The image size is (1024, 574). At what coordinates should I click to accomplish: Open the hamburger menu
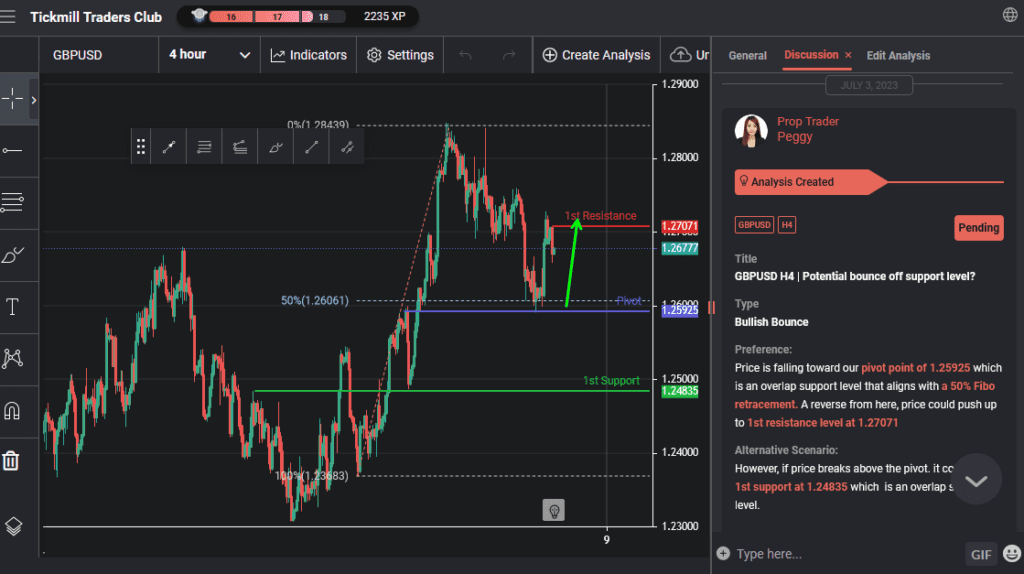coord(9,16)
